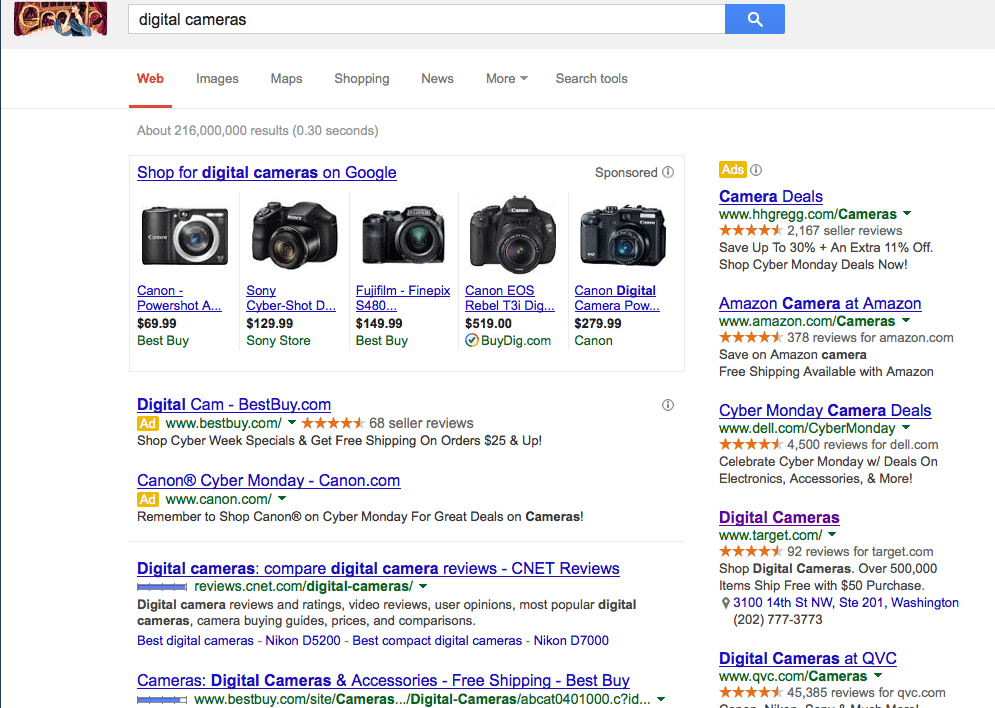Expand dropdown arrow next to www.canon.com/
The height and width of the screenshot is (708, 995).
click(282, 499)
